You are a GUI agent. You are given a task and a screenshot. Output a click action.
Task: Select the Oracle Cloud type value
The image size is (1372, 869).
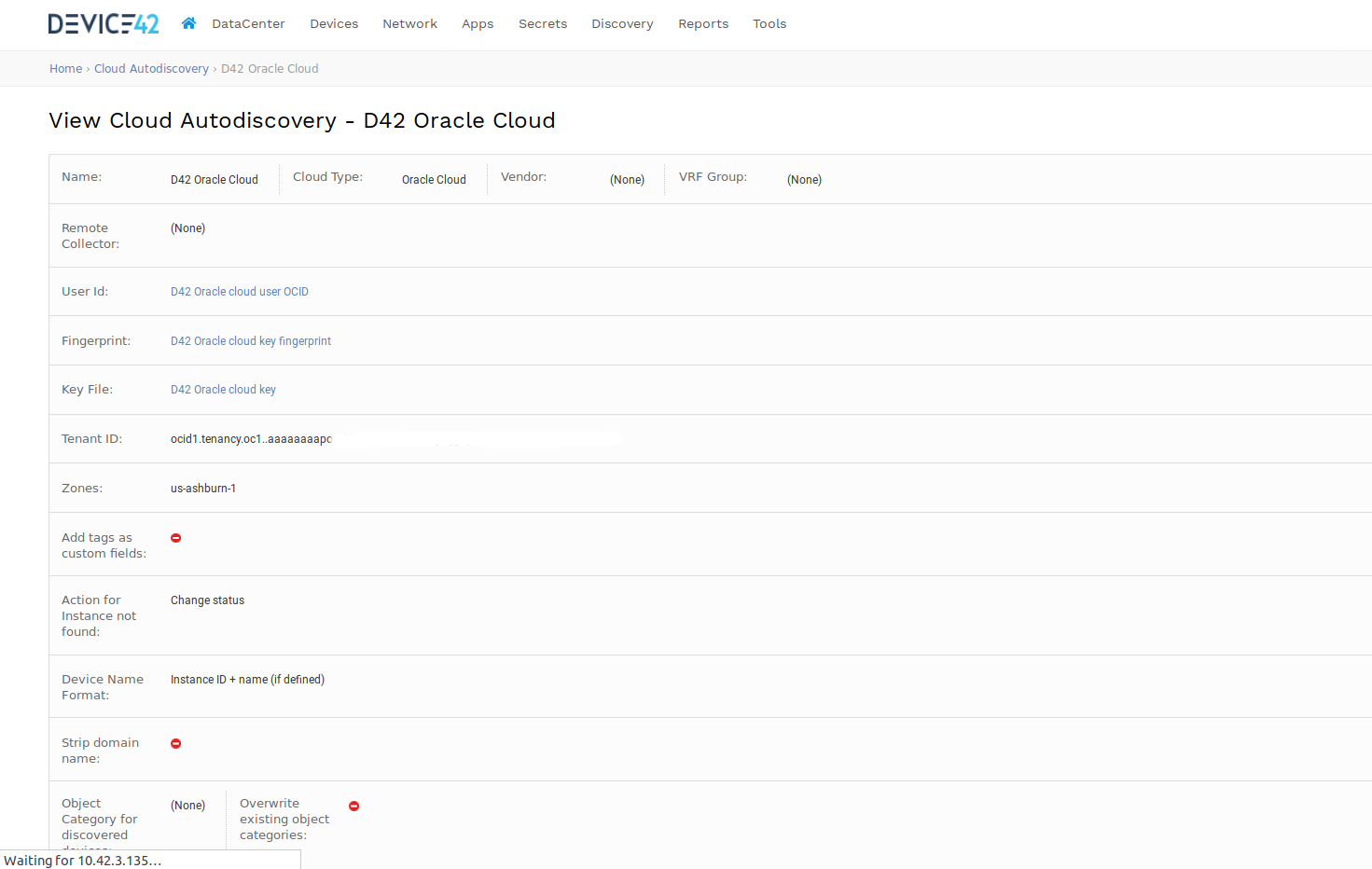point(434,180)
